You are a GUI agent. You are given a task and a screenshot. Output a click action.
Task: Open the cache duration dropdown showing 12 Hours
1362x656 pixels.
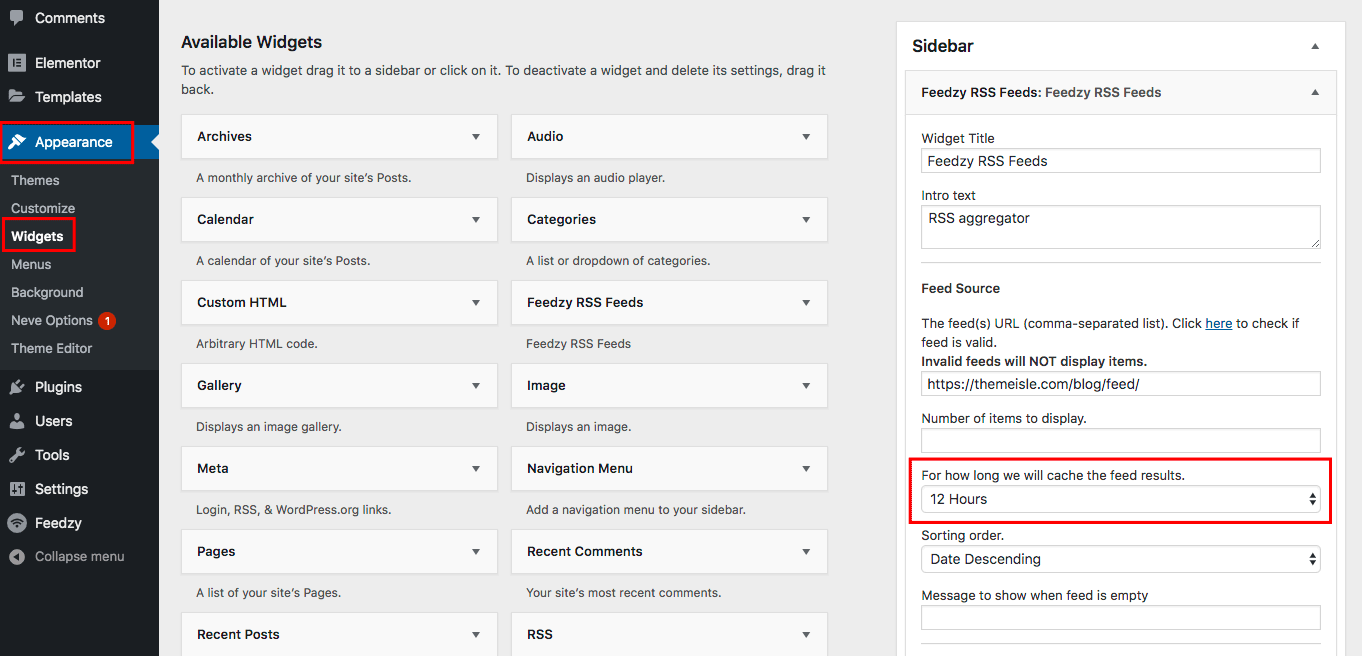coord(1120,499)
